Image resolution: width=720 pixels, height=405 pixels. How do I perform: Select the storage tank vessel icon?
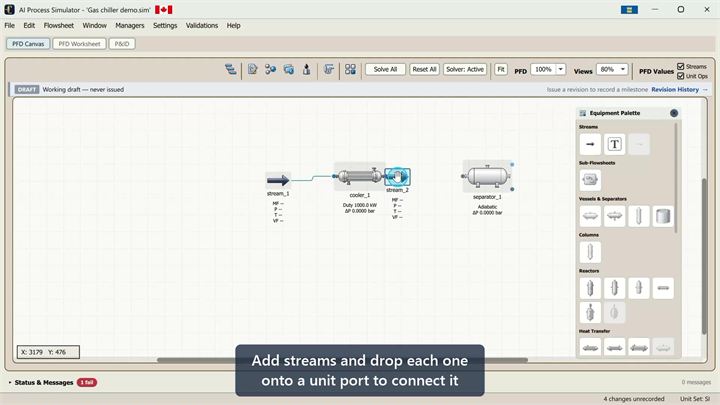coord(663,216)
